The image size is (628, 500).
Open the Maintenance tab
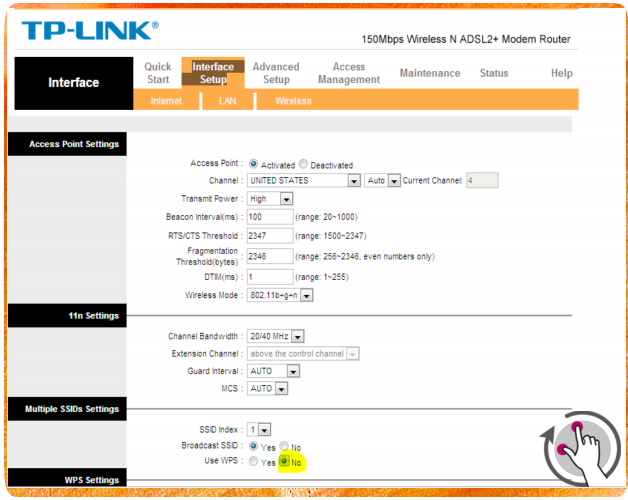point(430,73)
